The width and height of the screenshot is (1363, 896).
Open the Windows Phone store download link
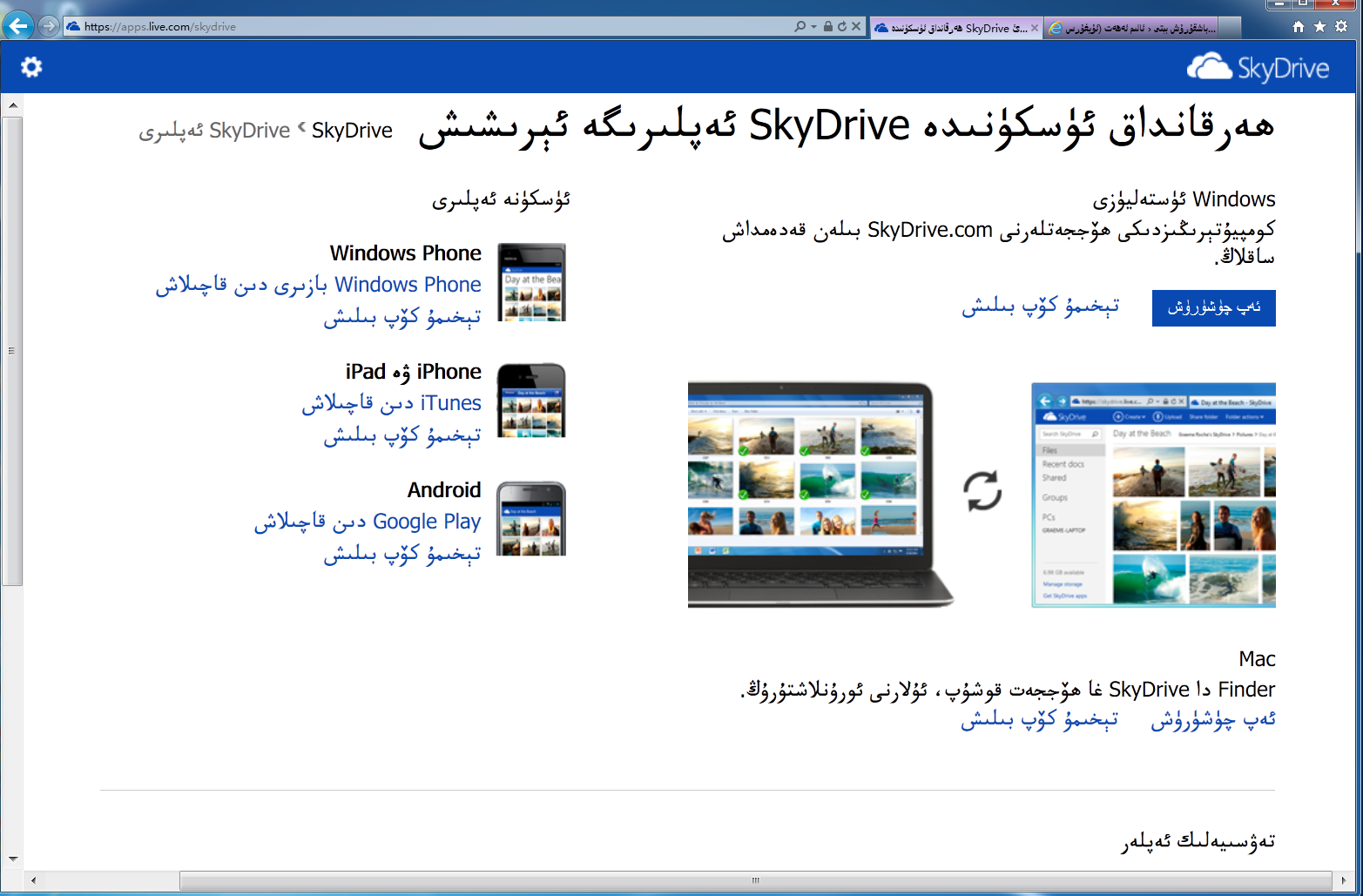319,285
